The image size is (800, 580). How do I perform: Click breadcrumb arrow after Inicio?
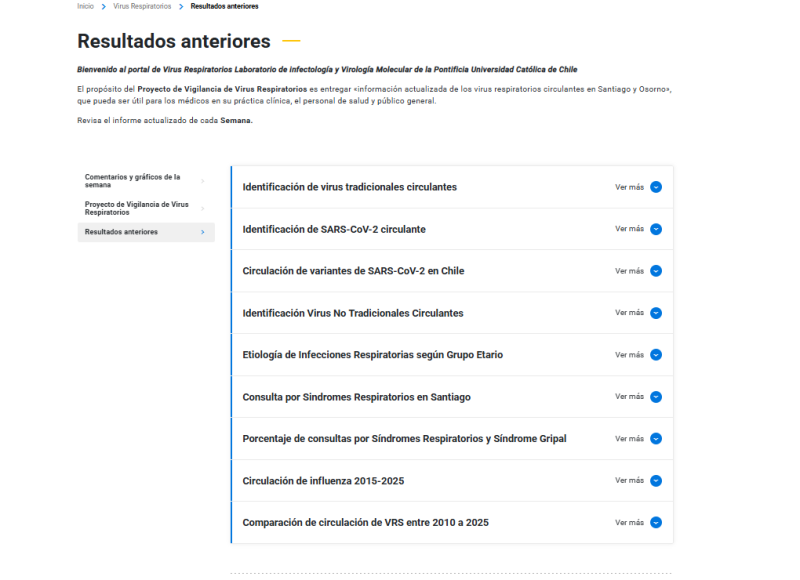pos(104,7)
